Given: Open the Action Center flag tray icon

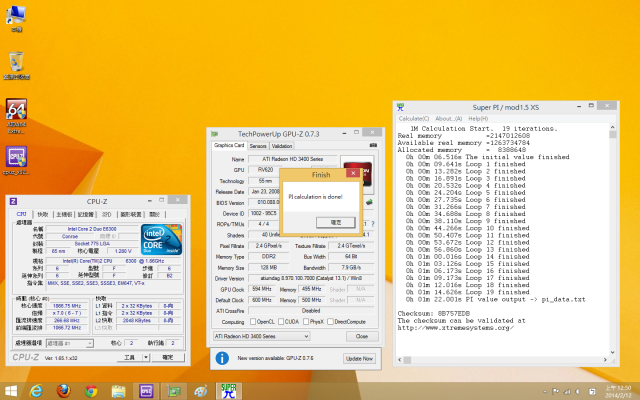Looking at the screenshot, I should [x=556, y=391].
